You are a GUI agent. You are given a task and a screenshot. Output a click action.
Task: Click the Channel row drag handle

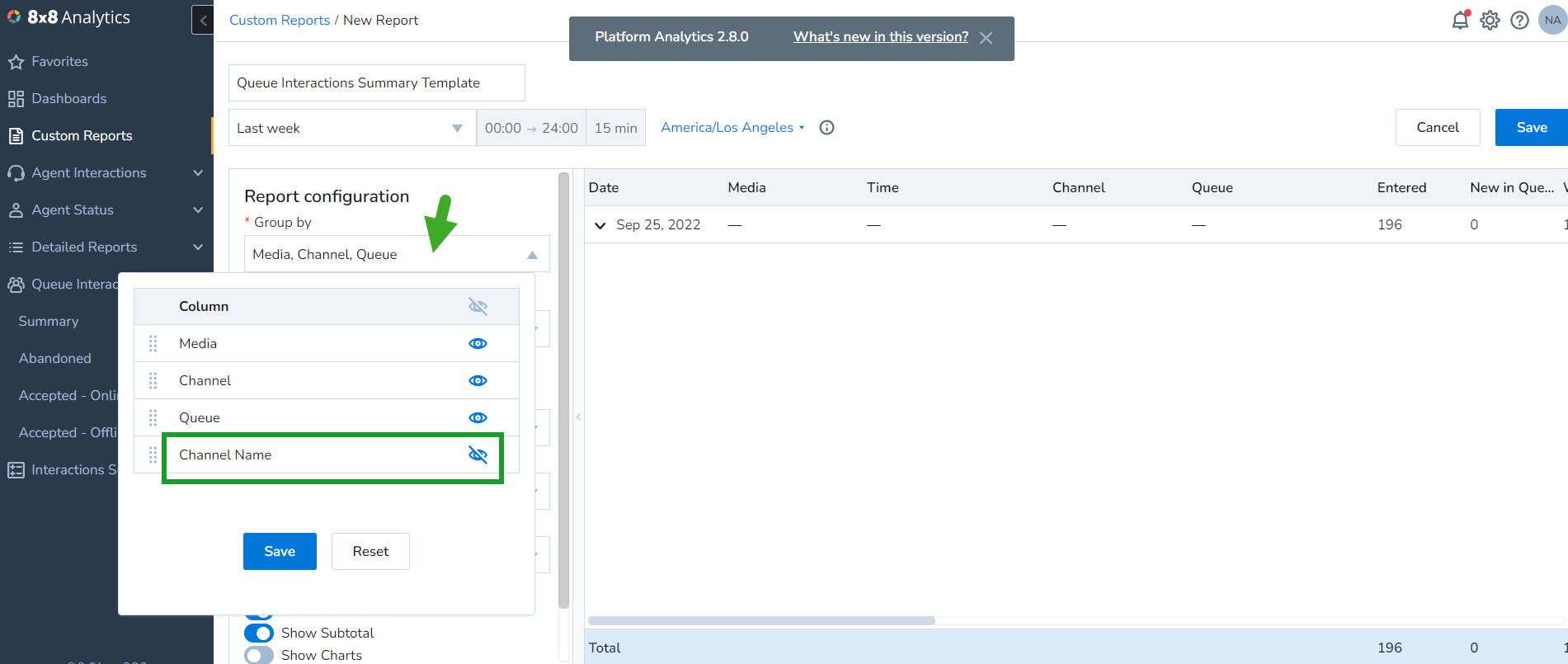point(153,380)
